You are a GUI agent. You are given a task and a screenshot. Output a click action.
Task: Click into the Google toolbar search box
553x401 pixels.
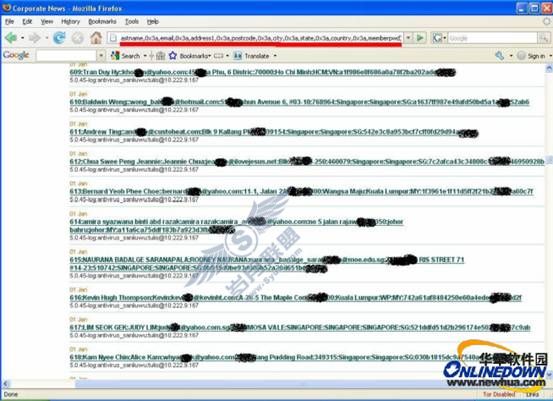click(x=66, y=55)
